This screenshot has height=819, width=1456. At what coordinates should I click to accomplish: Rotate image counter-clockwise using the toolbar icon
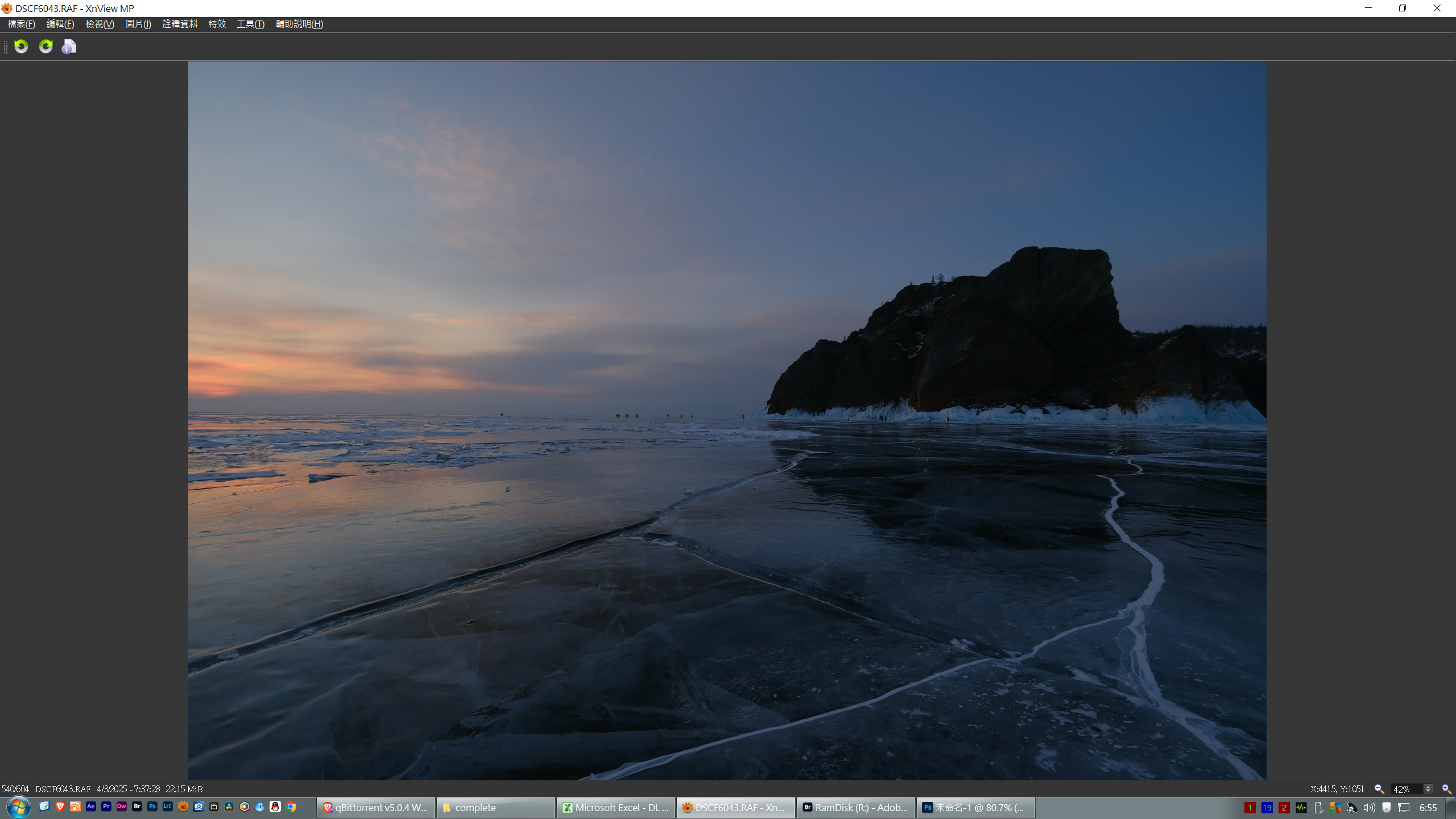21,46
